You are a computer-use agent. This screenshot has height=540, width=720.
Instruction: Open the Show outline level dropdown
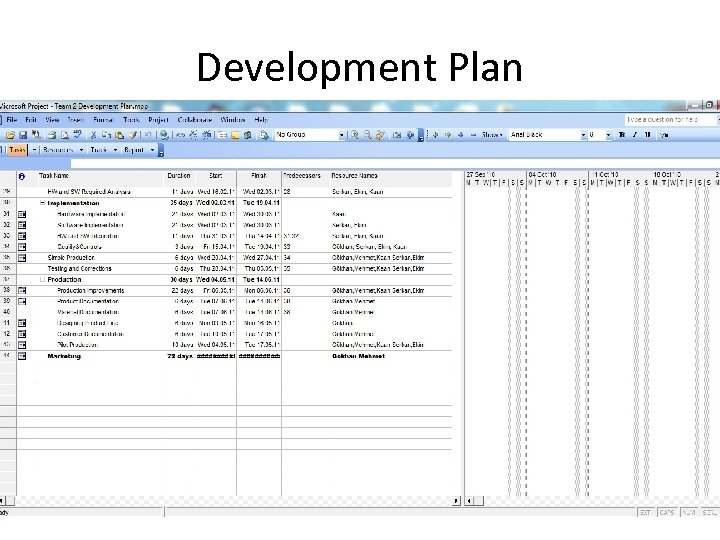[x=492, y=135]
